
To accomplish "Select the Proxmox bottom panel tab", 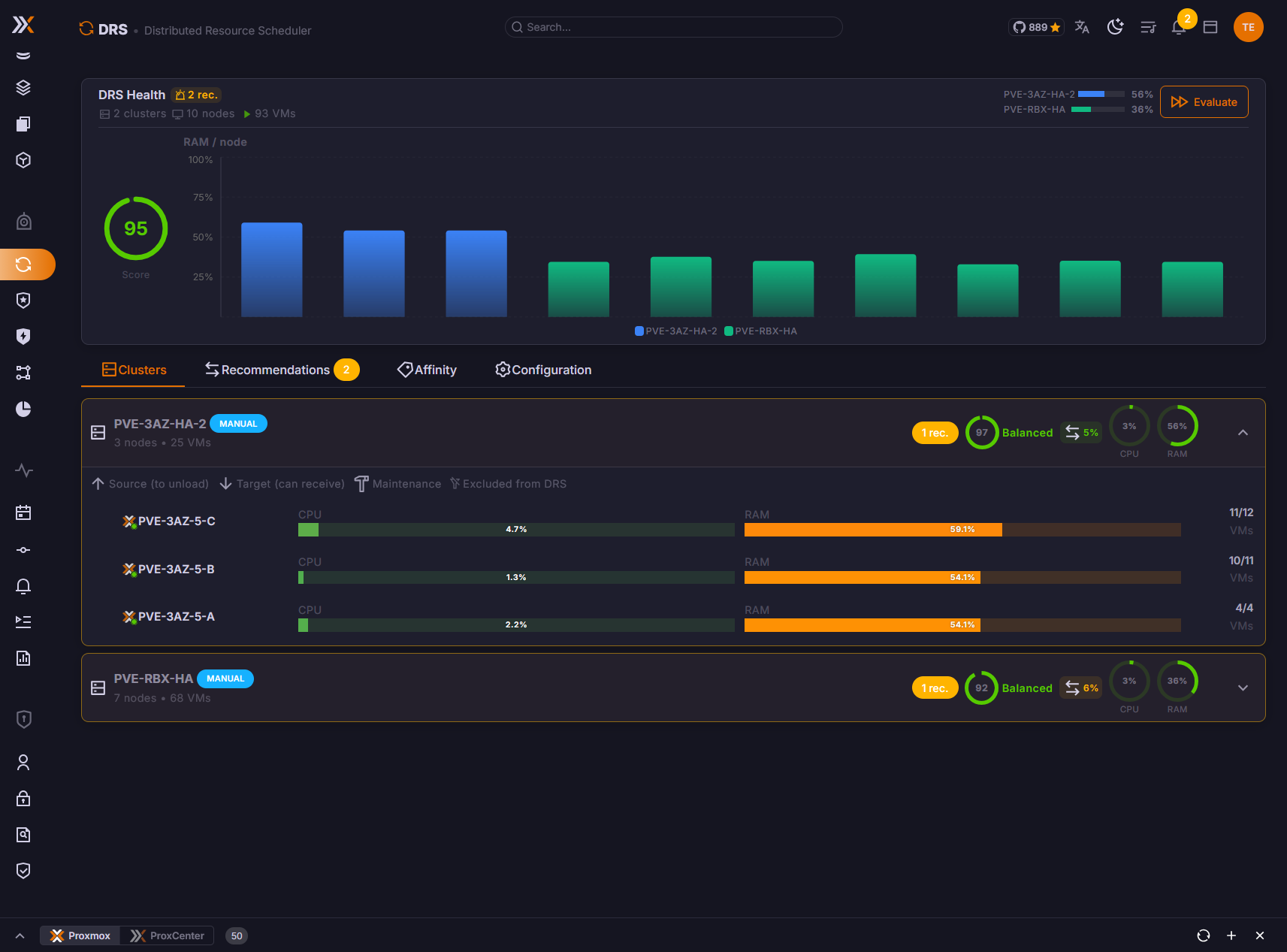I will 80,935.
